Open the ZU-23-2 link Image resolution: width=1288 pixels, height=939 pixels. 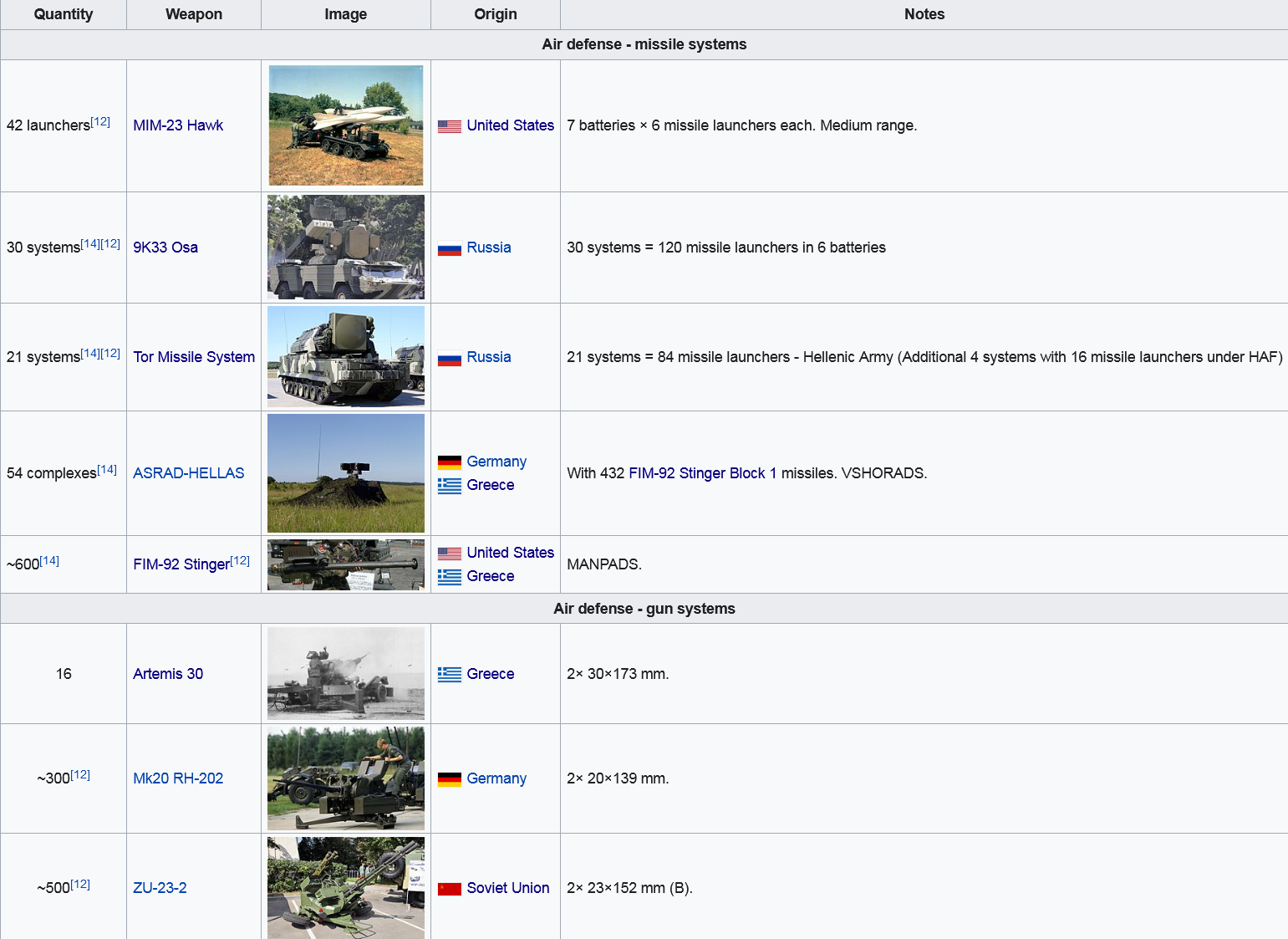(160, 888)
